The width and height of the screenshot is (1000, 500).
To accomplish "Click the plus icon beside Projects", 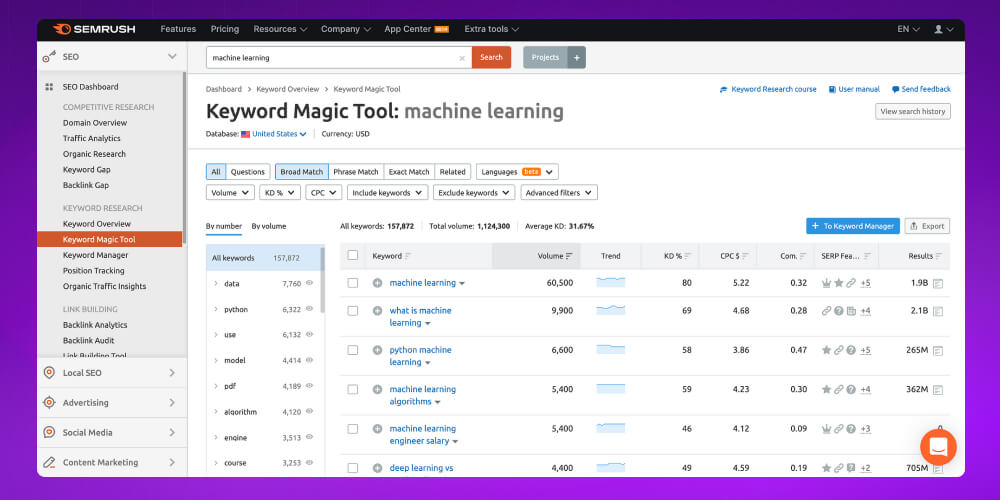I will (x=577, y=57).
